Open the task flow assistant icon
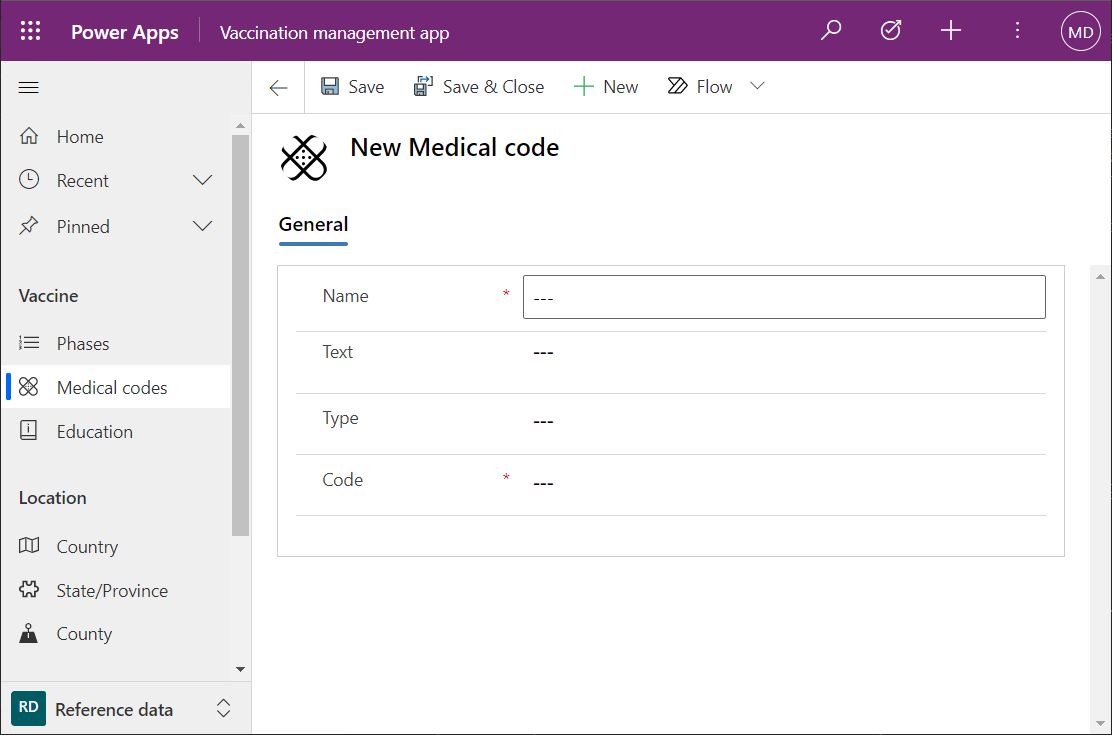 point(891,31)
